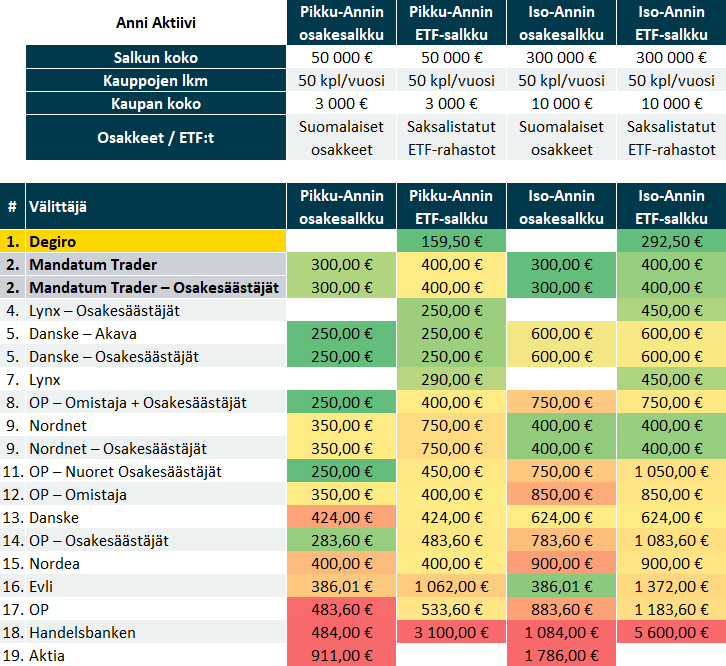Click the 'Degiro' broker row name
Screen dimensions: 726x666
coord(156,241)
